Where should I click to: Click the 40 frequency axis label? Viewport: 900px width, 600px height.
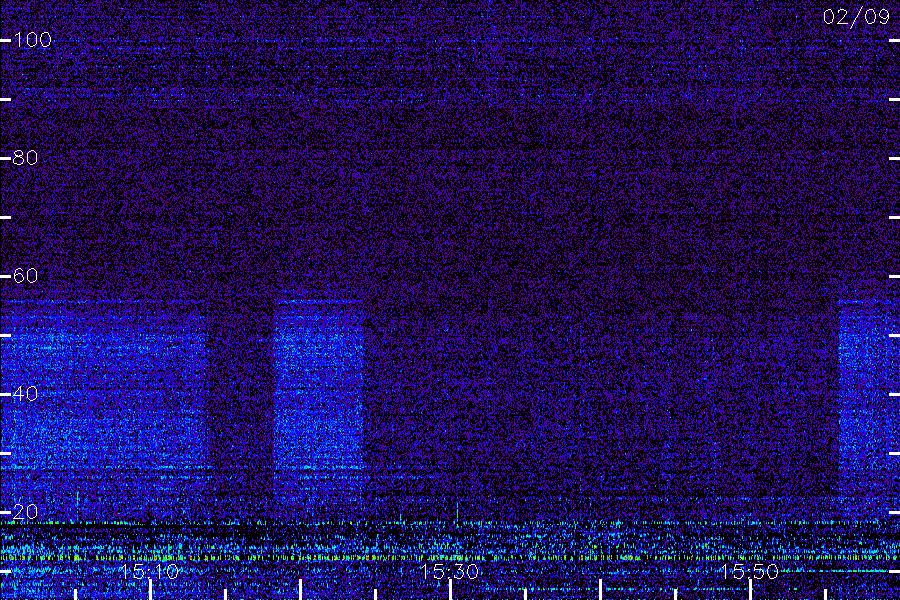[x=25, y=393]
